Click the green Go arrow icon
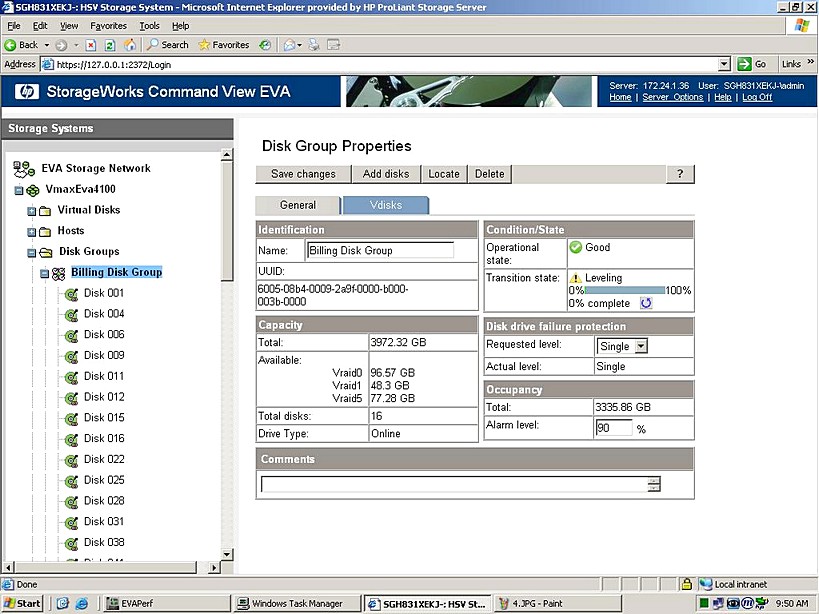 pyautogui.click(x=744, y=64)
